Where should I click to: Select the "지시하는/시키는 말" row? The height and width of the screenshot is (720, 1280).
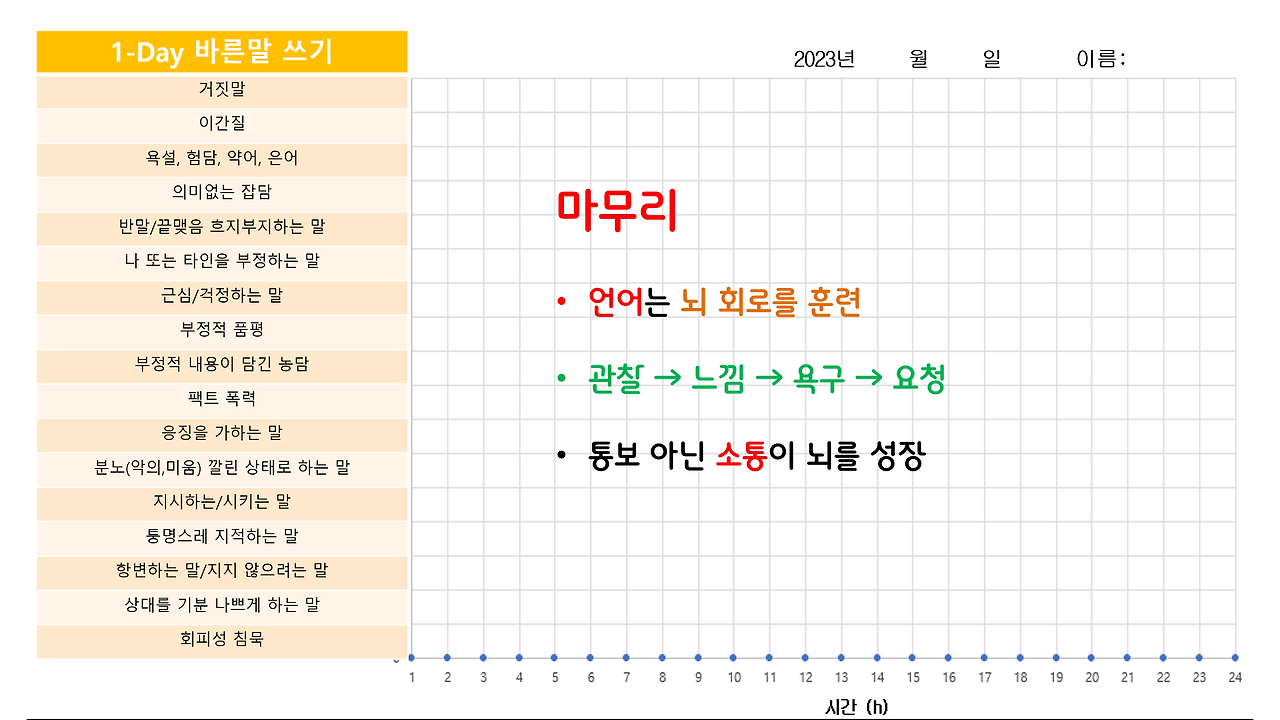222,503
